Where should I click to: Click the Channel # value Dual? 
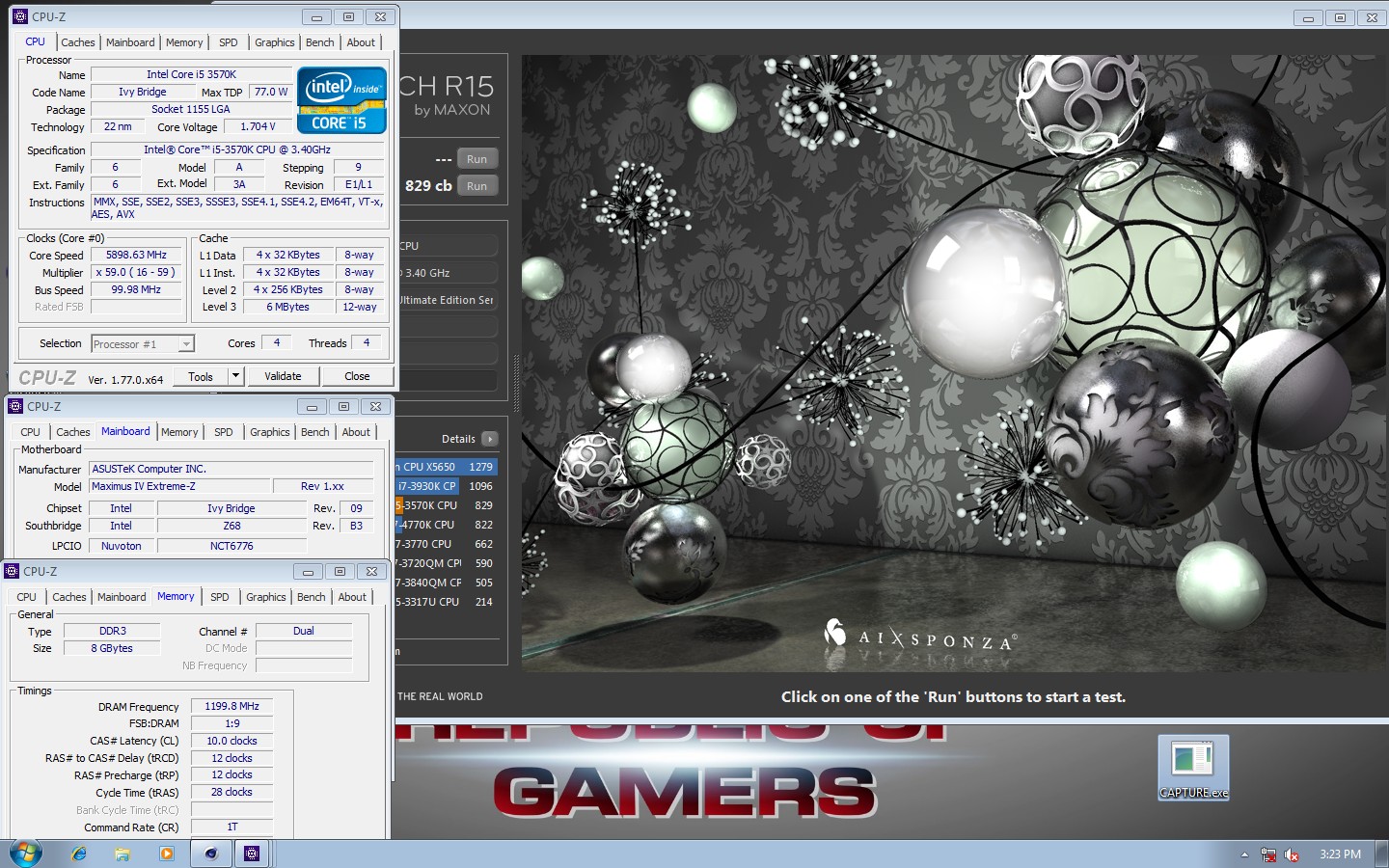(304, 631)
